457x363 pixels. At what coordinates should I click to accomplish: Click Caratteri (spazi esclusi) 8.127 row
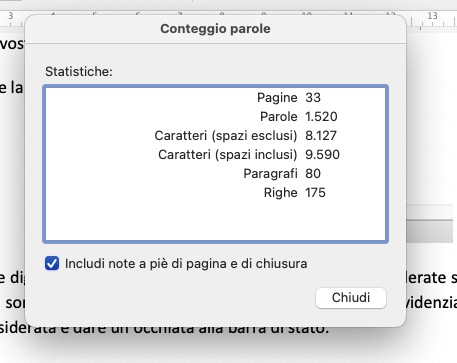coord(216,136)
